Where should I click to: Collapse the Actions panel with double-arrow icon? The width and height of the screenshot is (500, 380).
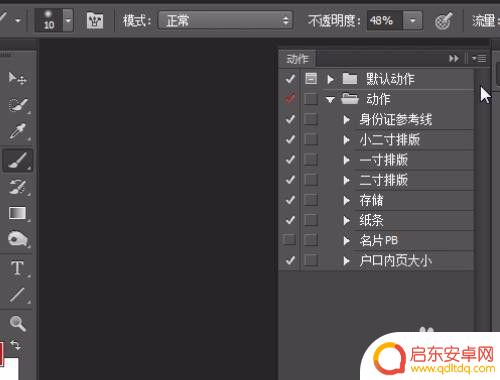click(453, 59)
